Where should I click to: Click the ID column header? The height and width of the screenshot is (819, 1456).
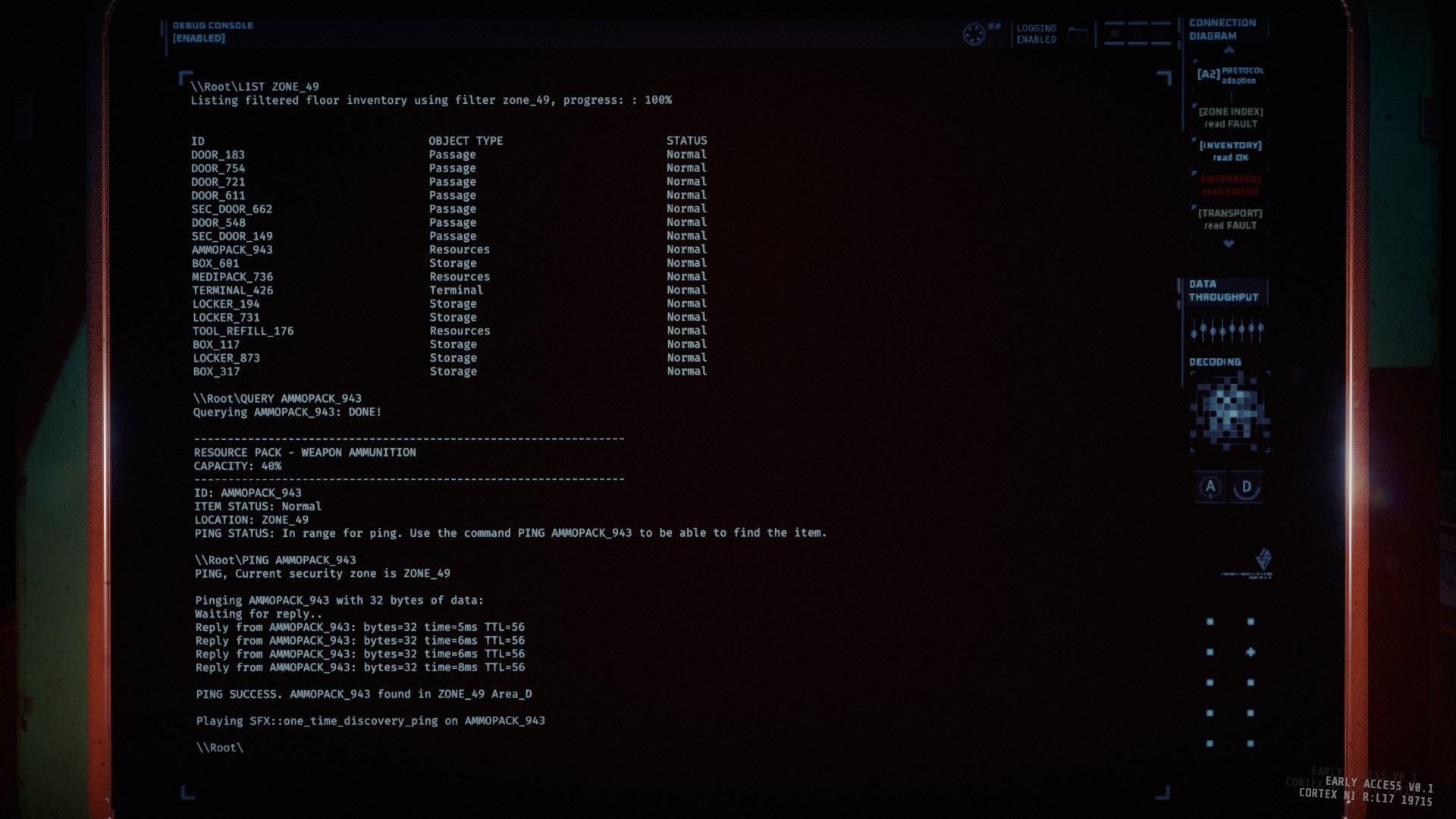pyautogui.click(x=198, y=141)
